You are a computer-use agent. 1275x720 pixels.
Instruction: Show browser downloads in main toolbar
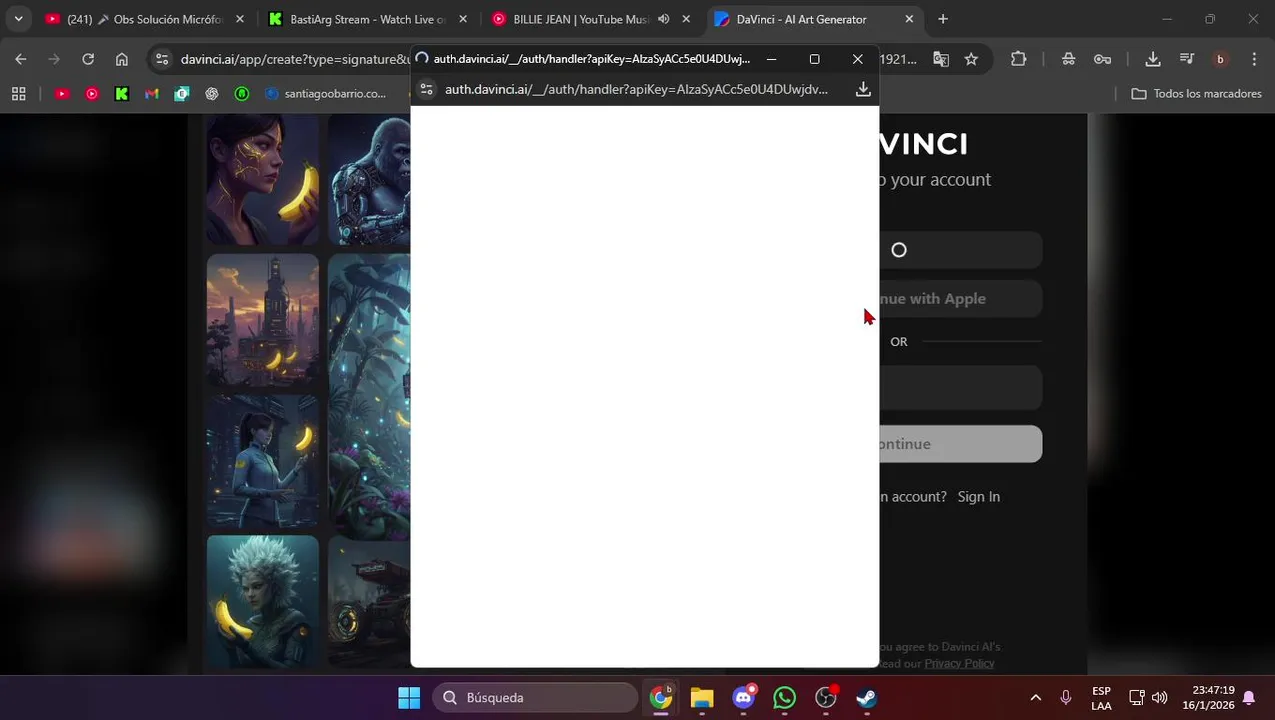coord(1152,59)
